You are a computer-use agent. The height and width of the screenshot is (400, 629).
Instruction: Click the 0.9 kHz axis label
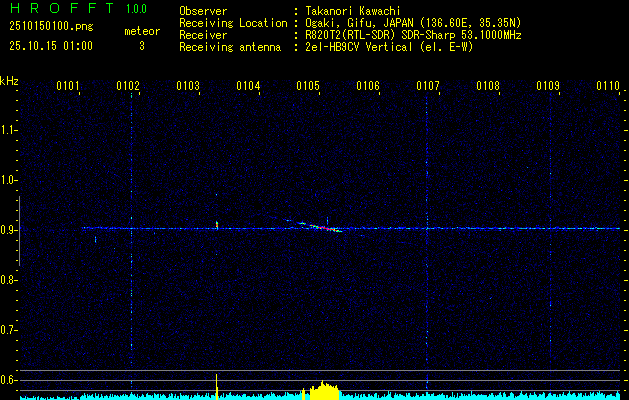(8, 230)
